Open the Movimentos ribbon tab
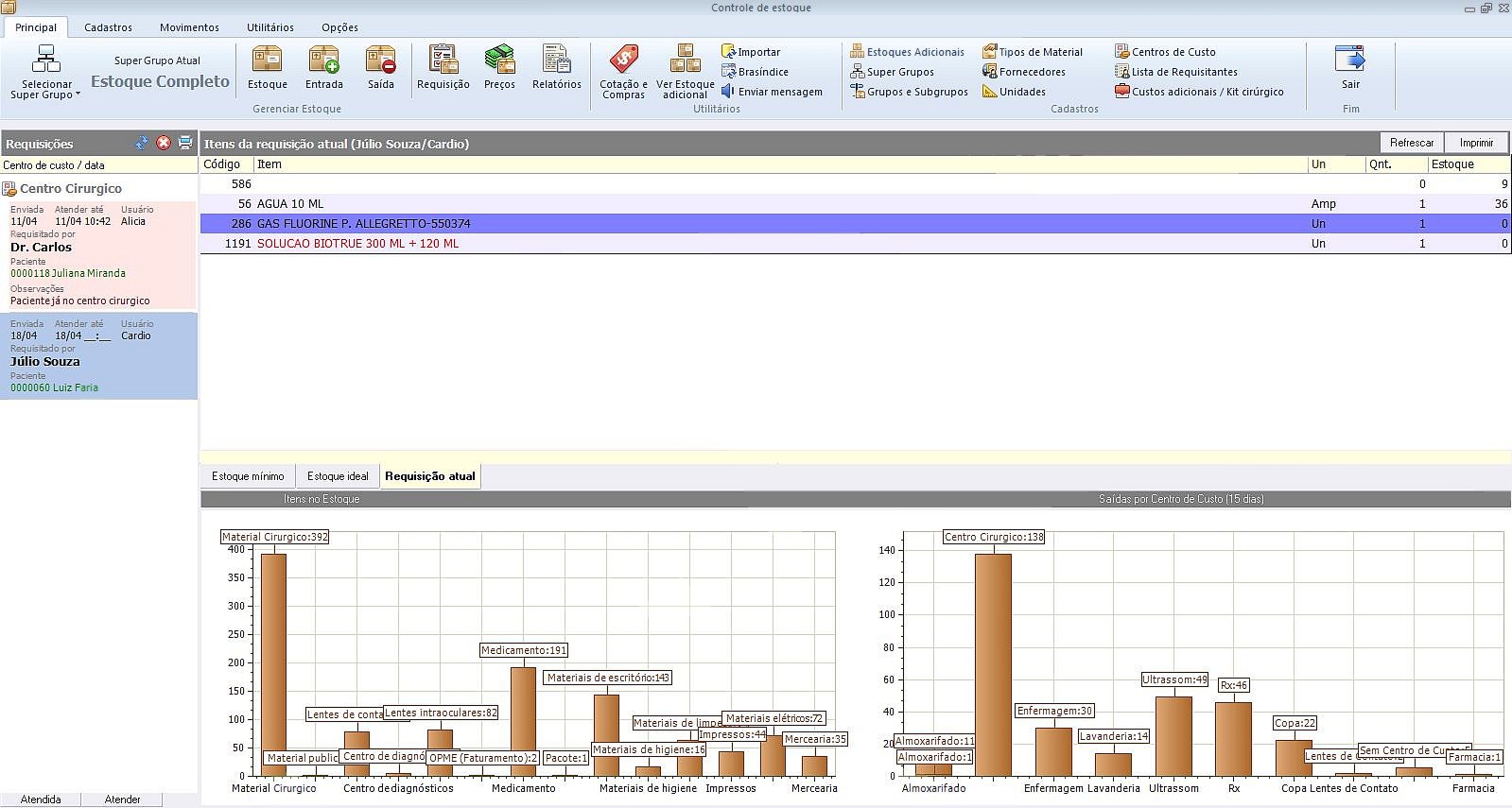The image size is (1512, 808). 189,27
